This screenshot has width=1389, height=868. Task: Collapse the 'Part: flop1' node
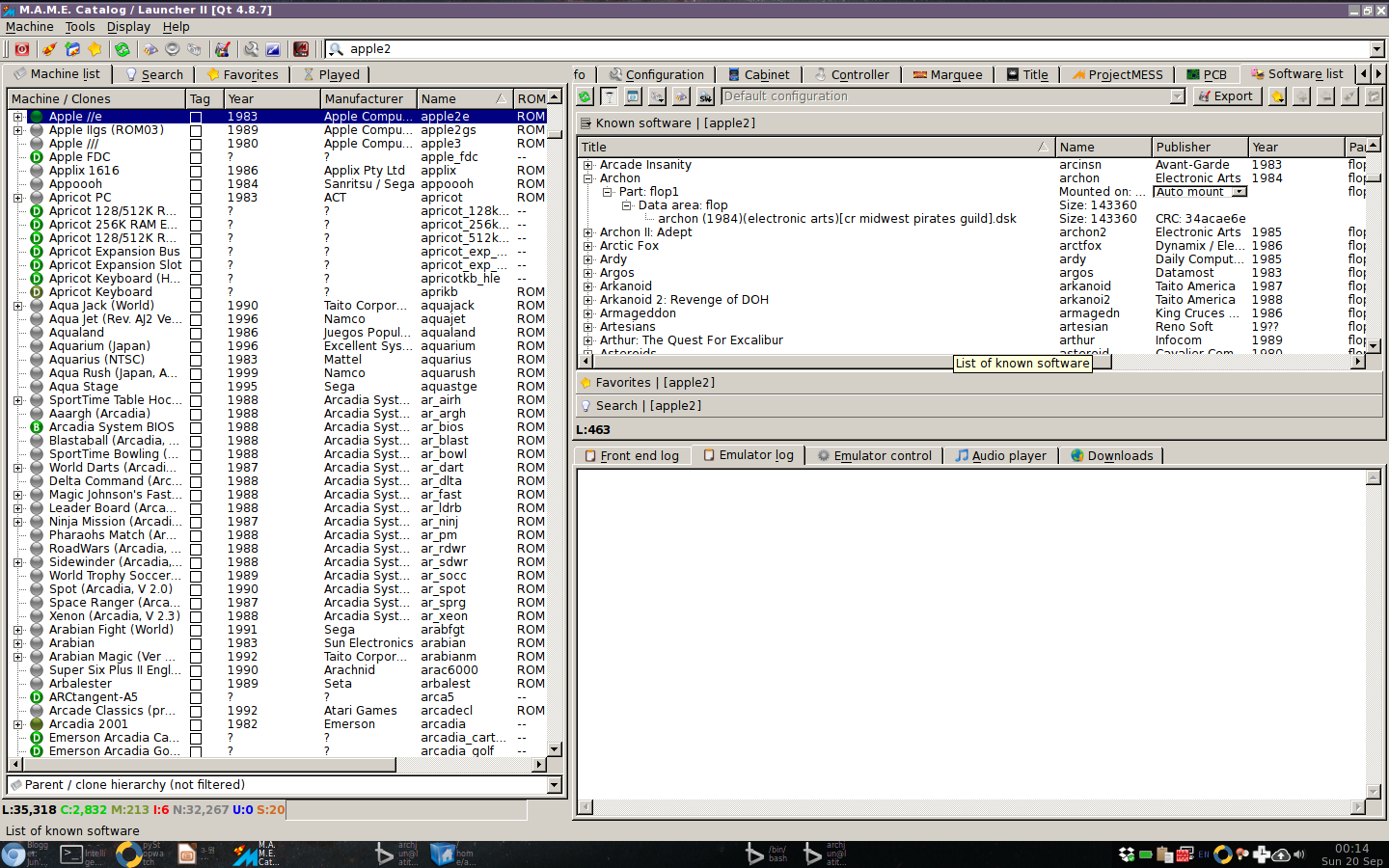[x=607, y=192]
